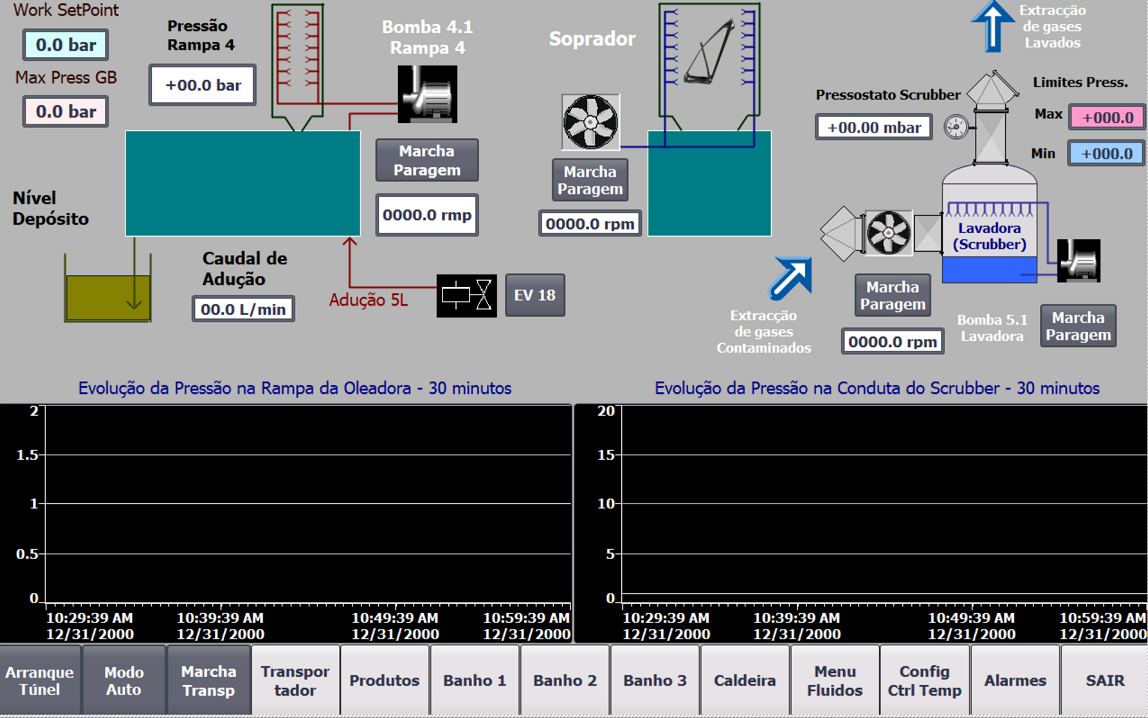Select the Max pressure limit field
This screenshot has height=718, width=1148.
pyautogui.click(x=1106, y=117)
